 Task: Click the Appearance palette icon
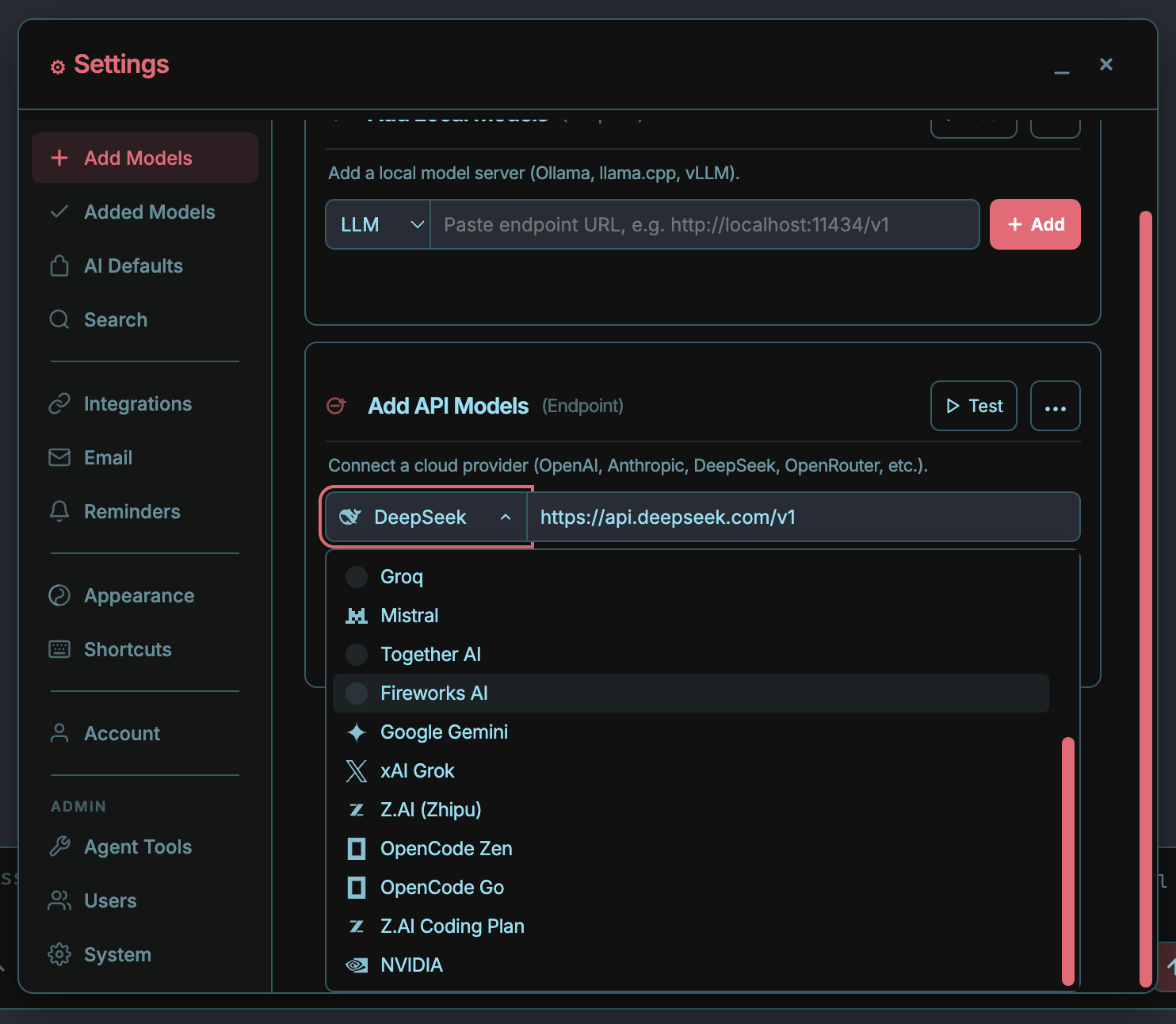click(59, 595)
